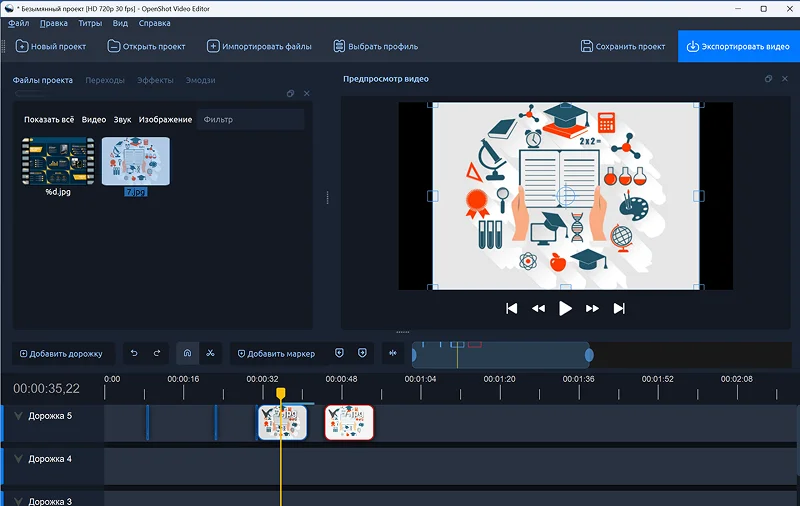This screenshot has width=800, height=506.
Task: Center the timeline on the playhead
Action: 391,353
